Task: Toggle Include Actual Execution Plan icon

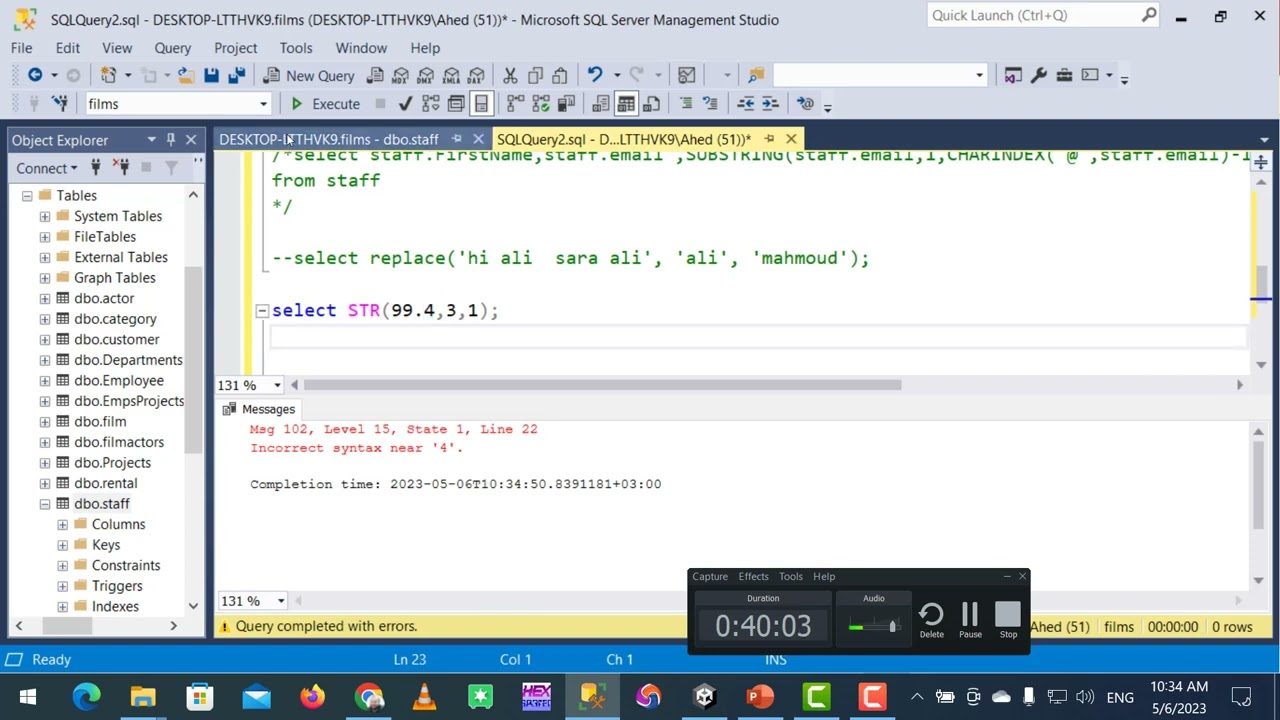Action: pos(516,104)
